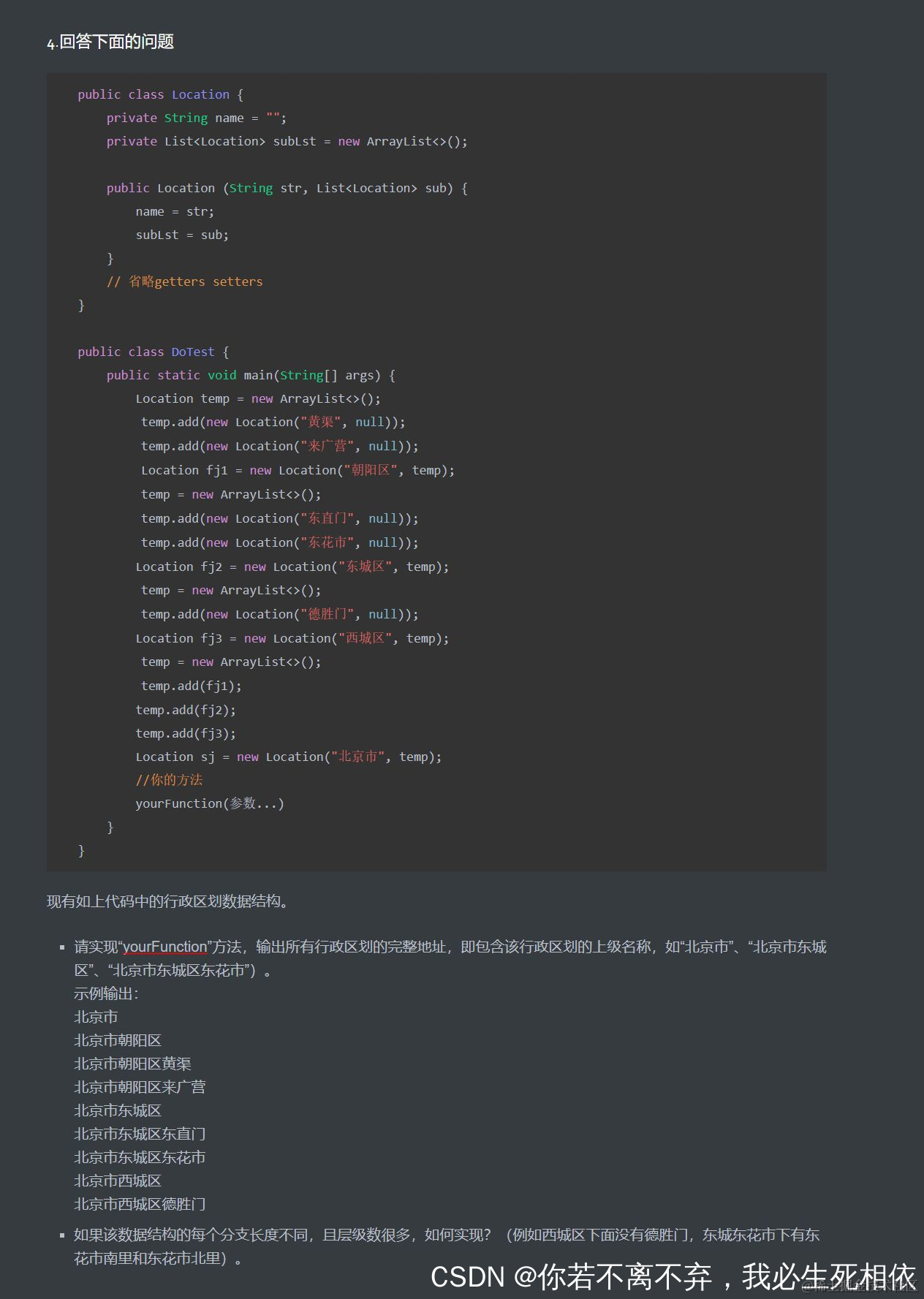The height and width of the screenshot is (1299, 924).
Task: Click the line adding Location "黄渠"
Action: pyautogui.click(x=273, y=422)
